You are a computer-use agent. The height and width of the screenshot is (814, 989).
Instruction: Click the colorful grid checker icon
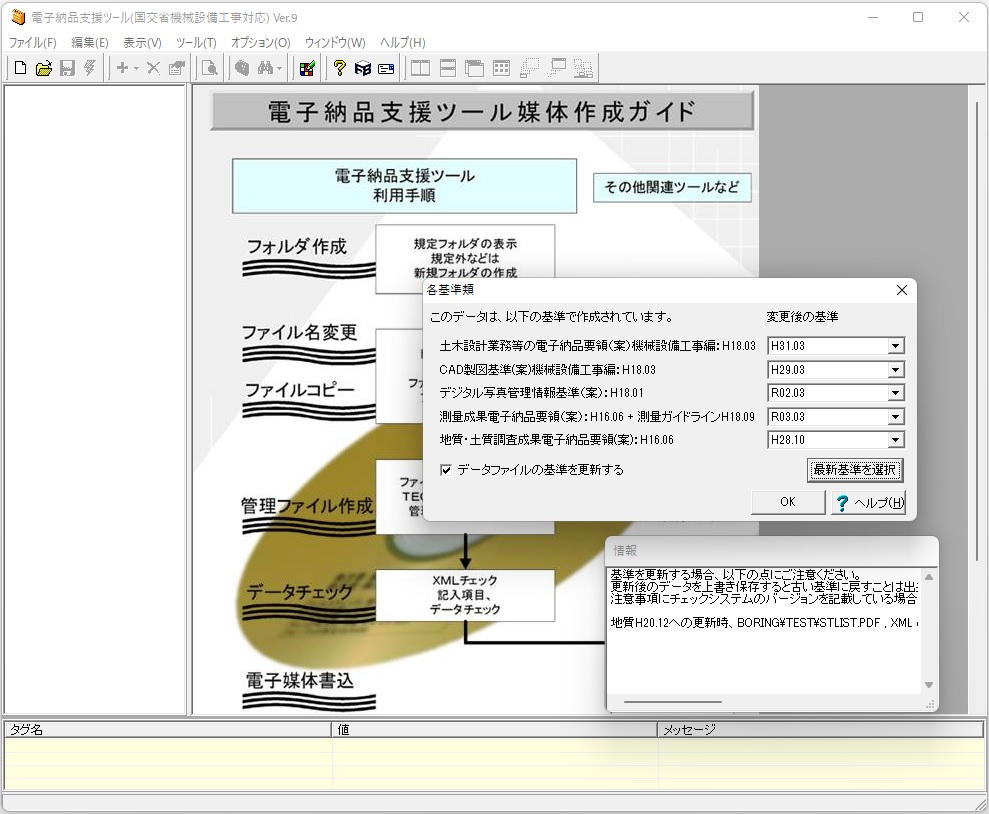[x=307, y=68]
